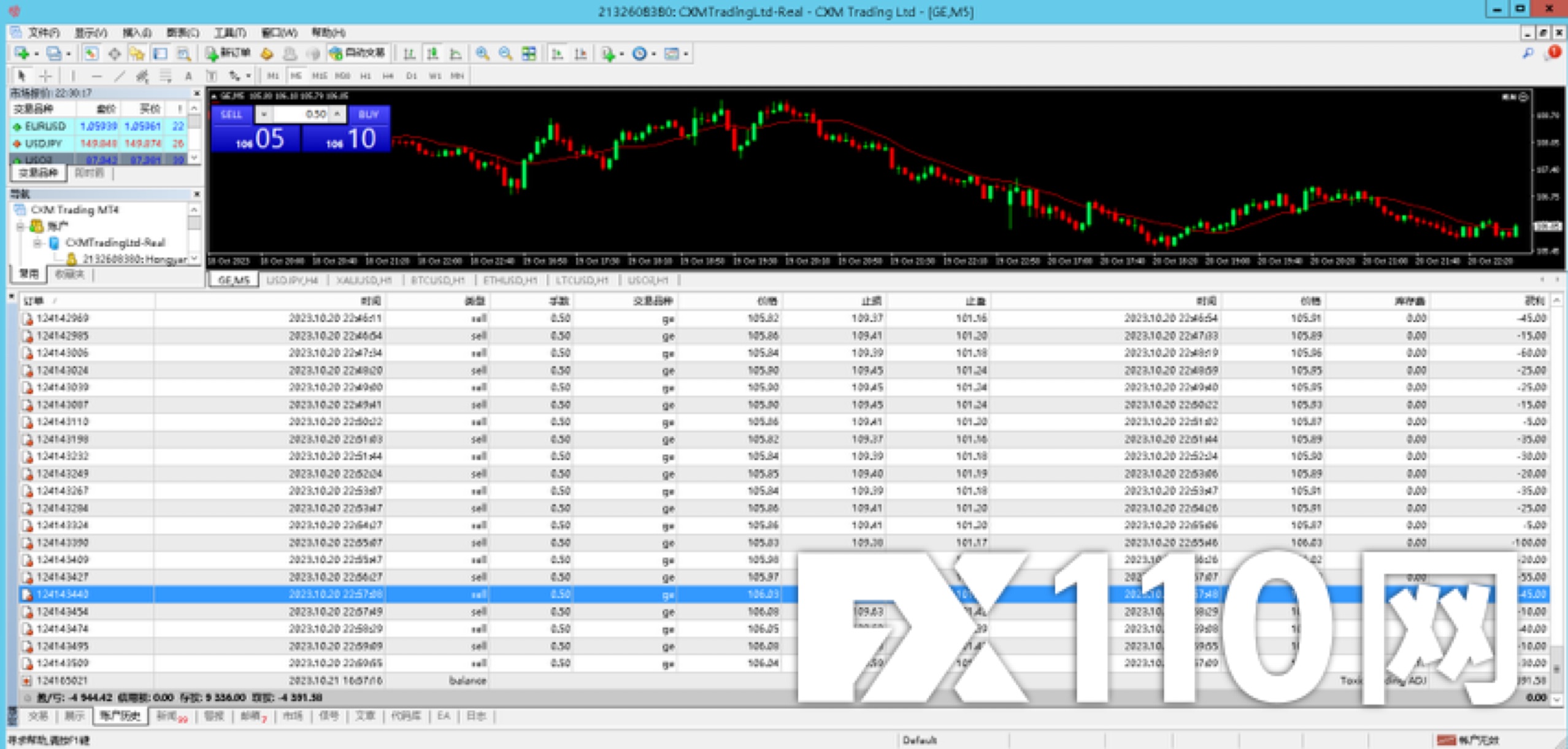Switch to the USDJPY,H4 chart tab
Viewport: 1568px width, 749px height.
tap(293, 280)
